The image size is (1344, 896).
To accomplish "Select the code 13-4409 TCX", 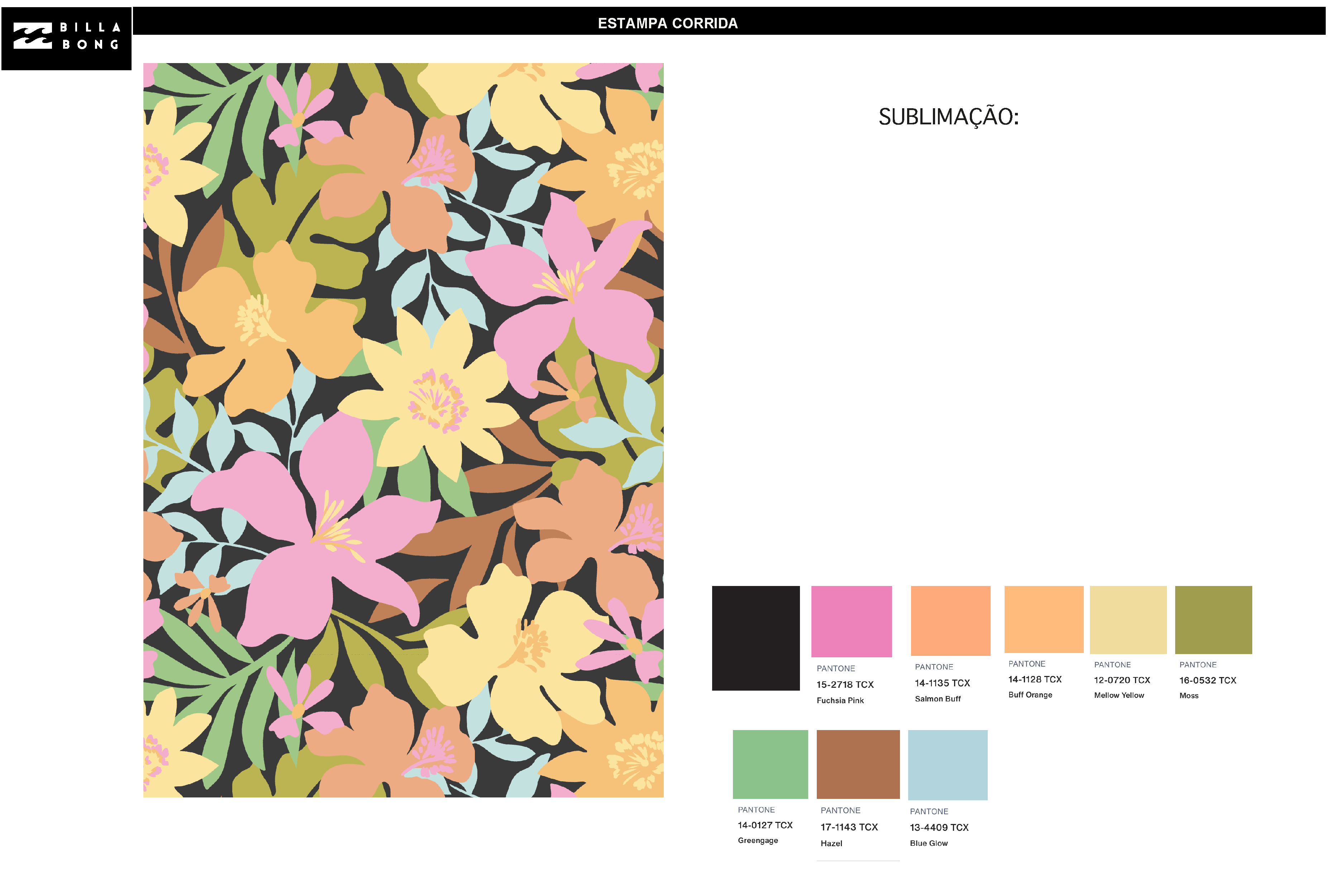I will click(939, 828).
